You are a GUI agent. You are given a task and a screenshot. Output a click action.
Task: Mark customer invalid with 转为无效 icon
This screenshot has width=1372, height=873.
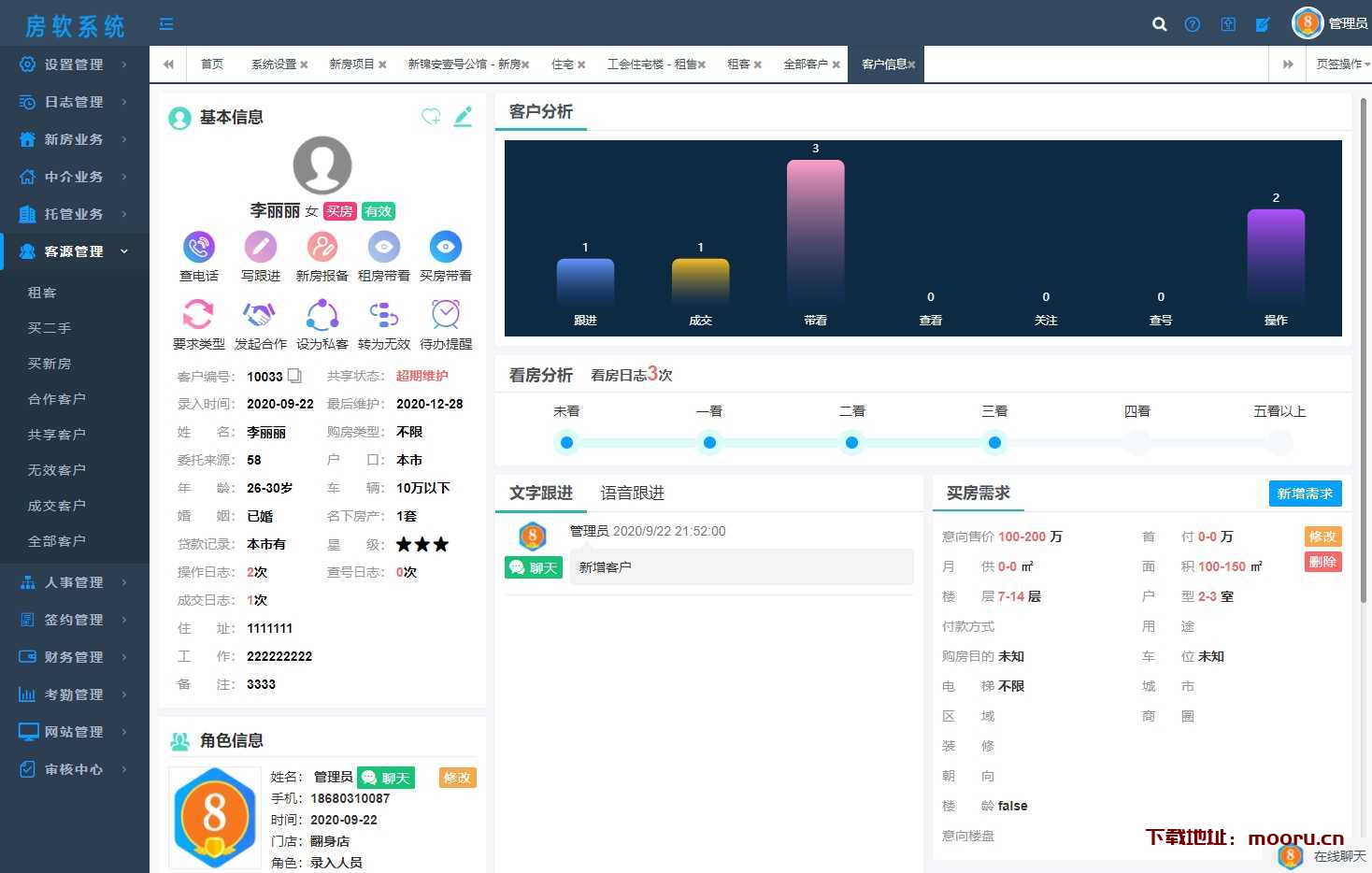(x=384, y=314)
